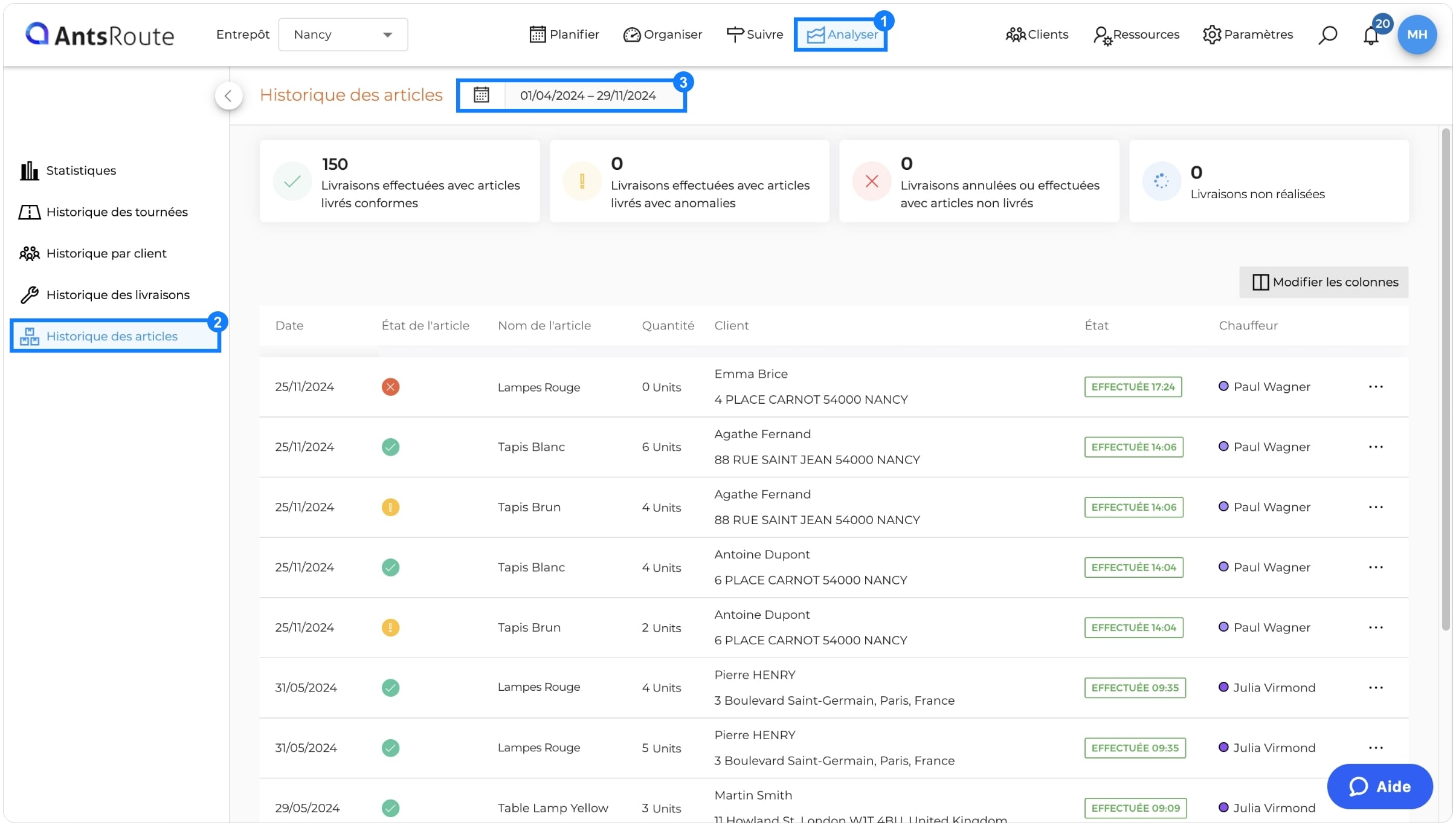Open the notifications bell
Screen dimensions: 1456x825
point(1371,35)
